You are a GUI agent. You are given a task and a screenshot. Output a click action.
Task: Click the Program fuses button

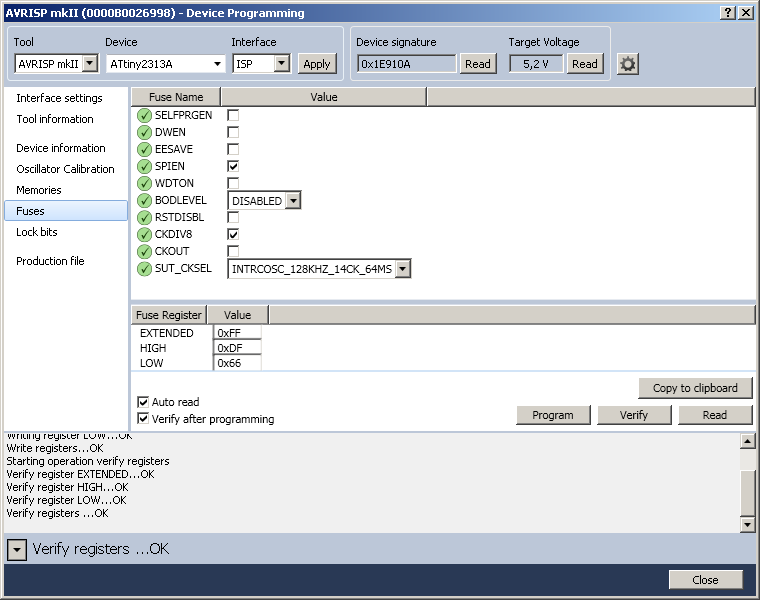553,415
